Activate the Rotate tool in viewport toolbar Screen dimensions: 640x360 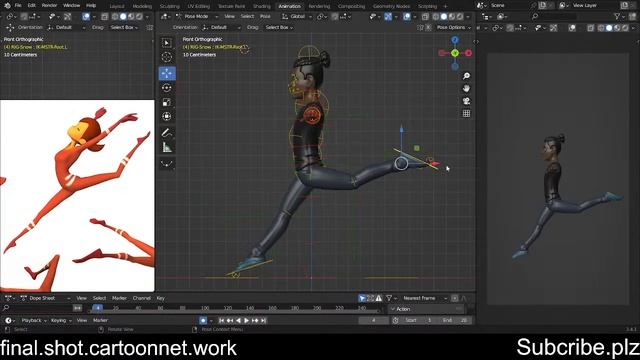[167, 88]
